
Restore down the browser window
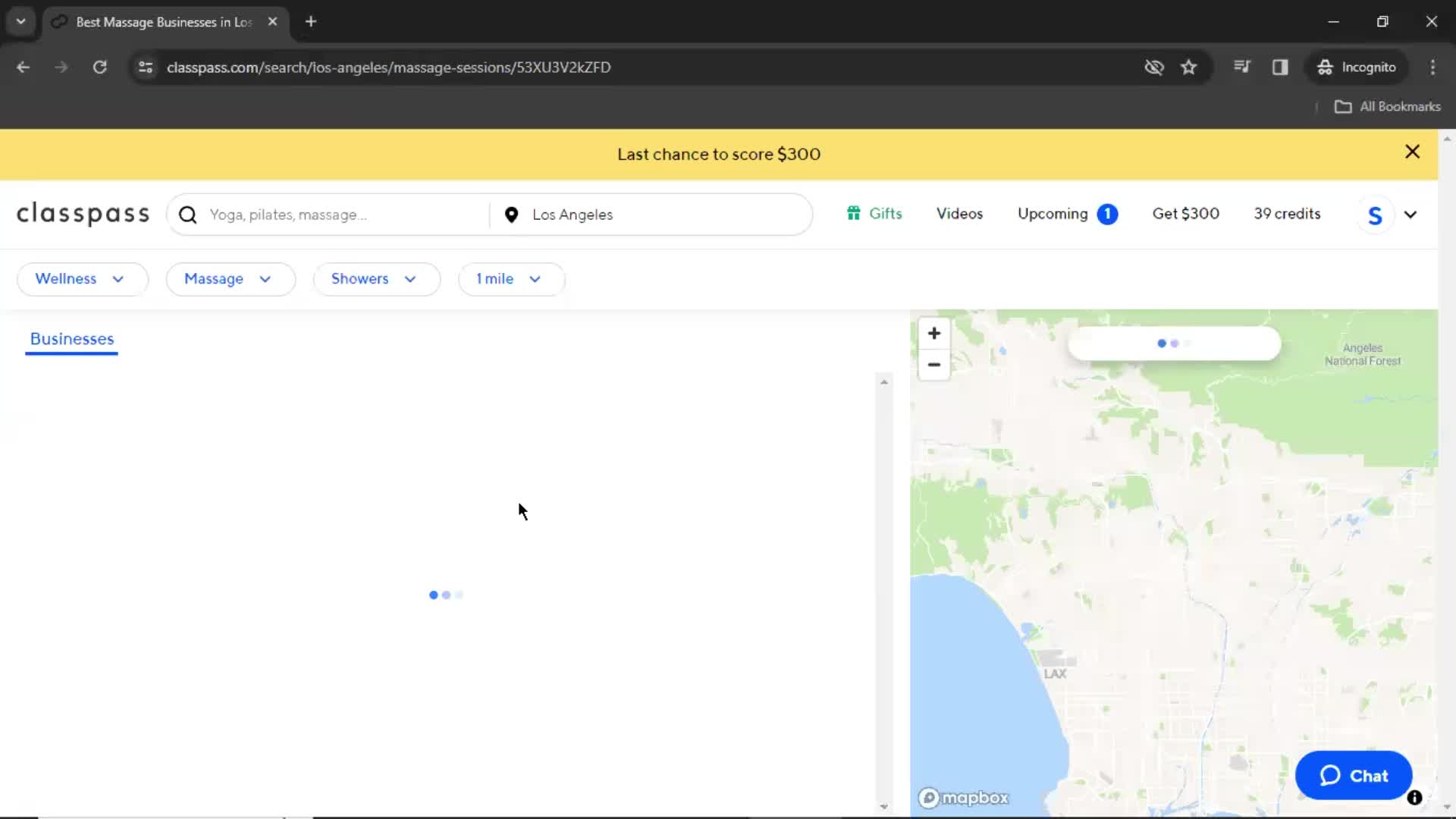point(1382,22)
